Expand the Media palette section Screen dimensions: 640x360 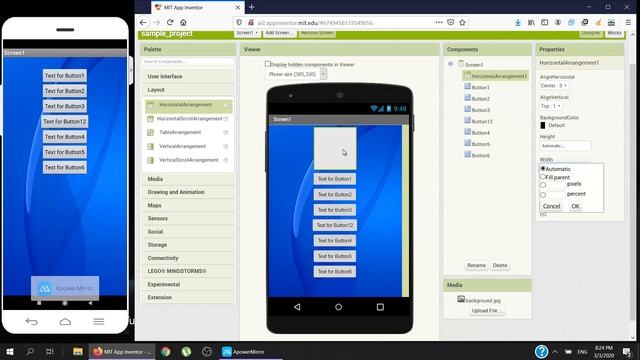pyautogui.click(x=188, y=179)
